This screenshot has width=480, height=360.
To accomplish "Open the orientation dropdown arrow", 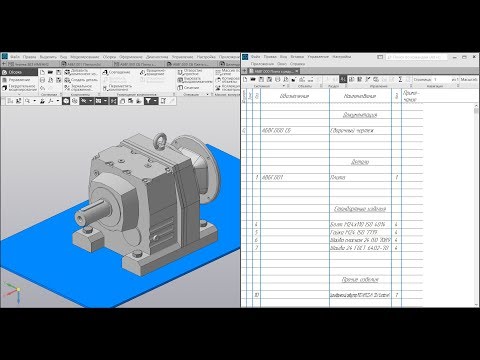I will (x=58, y=101).
